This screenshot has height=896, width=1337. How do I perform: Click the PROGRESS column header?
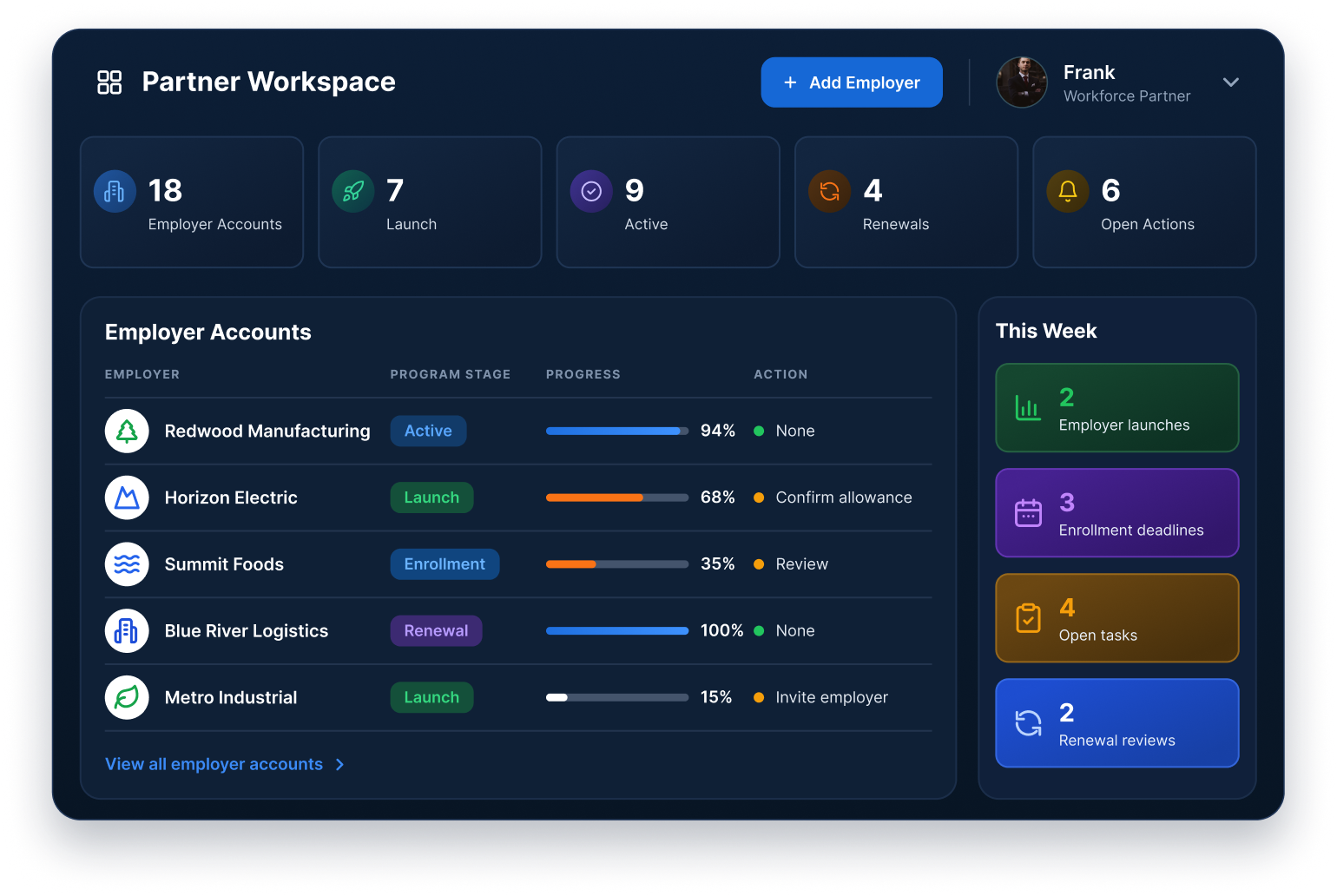click(x=583, y=374)
